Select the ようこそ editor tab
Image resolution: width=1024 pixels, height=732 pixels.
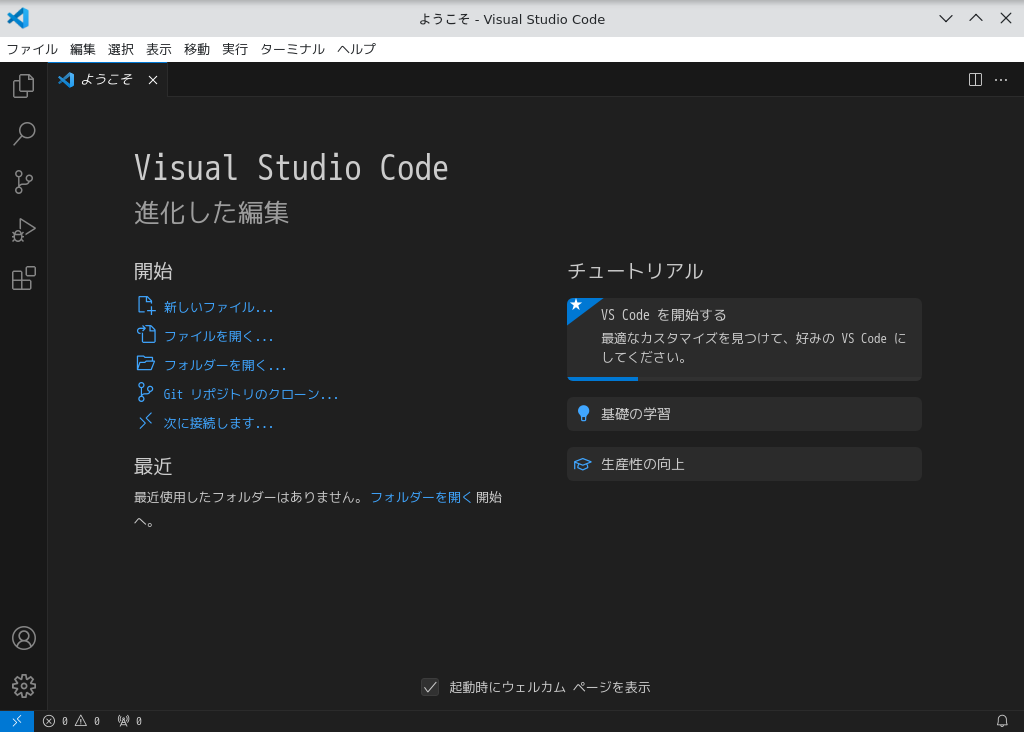(x=108, y=80)
